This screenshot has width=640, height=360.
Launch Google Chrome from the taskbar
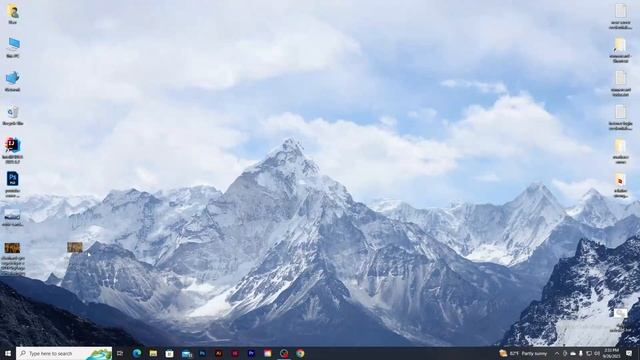point(300,353)
